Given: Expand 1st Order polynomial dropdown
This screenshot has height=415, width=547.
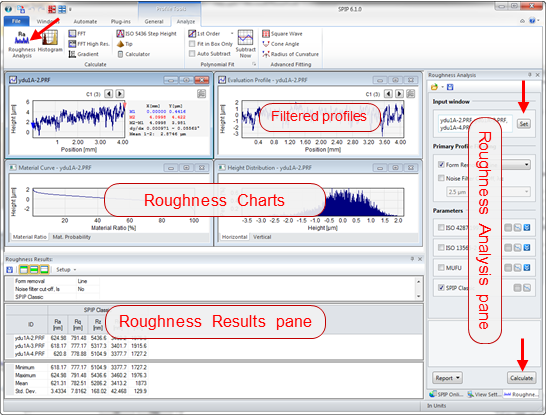Looking at the screenshot, I should [232, 33].
